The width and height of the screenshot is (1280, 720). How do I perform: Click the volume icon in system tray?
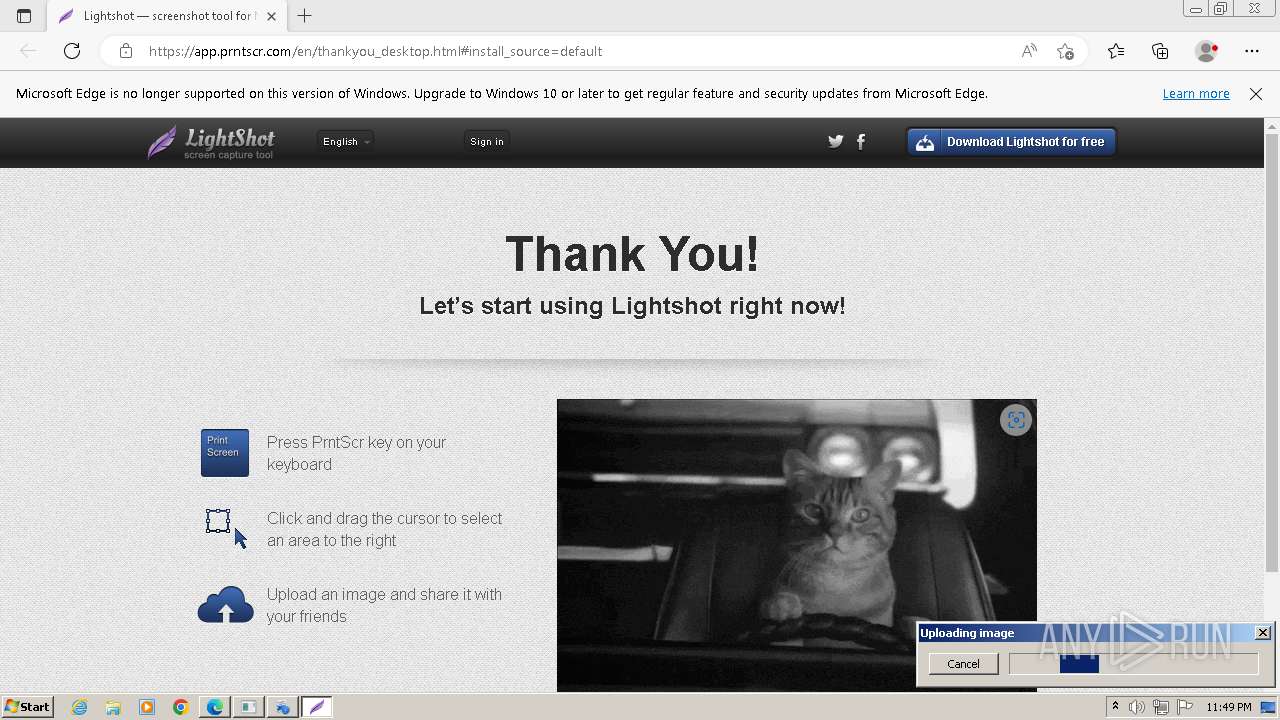tap(1137, 707)
